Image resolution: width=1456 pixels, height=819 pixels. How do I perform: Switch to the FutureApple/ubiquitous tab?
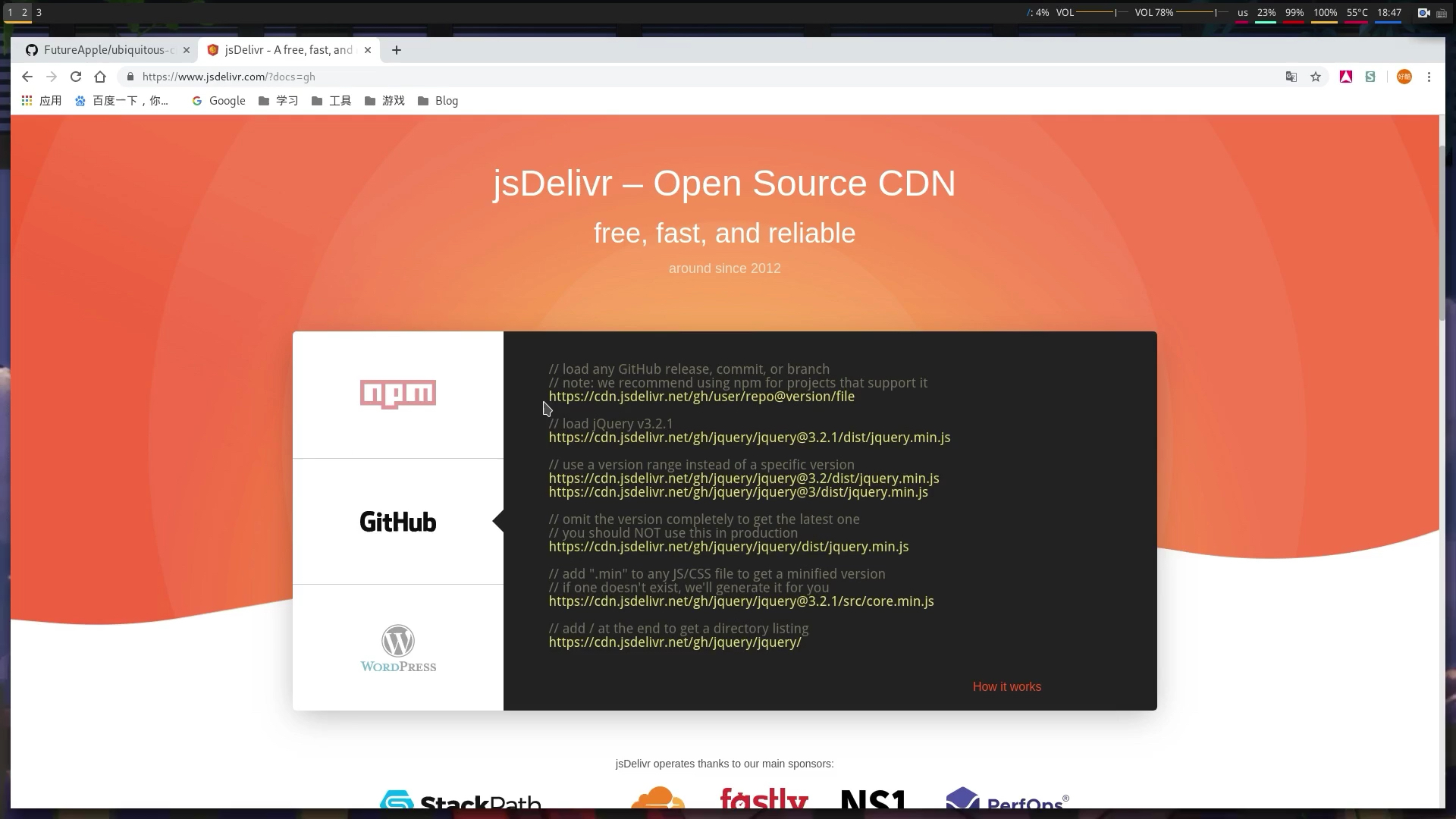coord(106,50)
